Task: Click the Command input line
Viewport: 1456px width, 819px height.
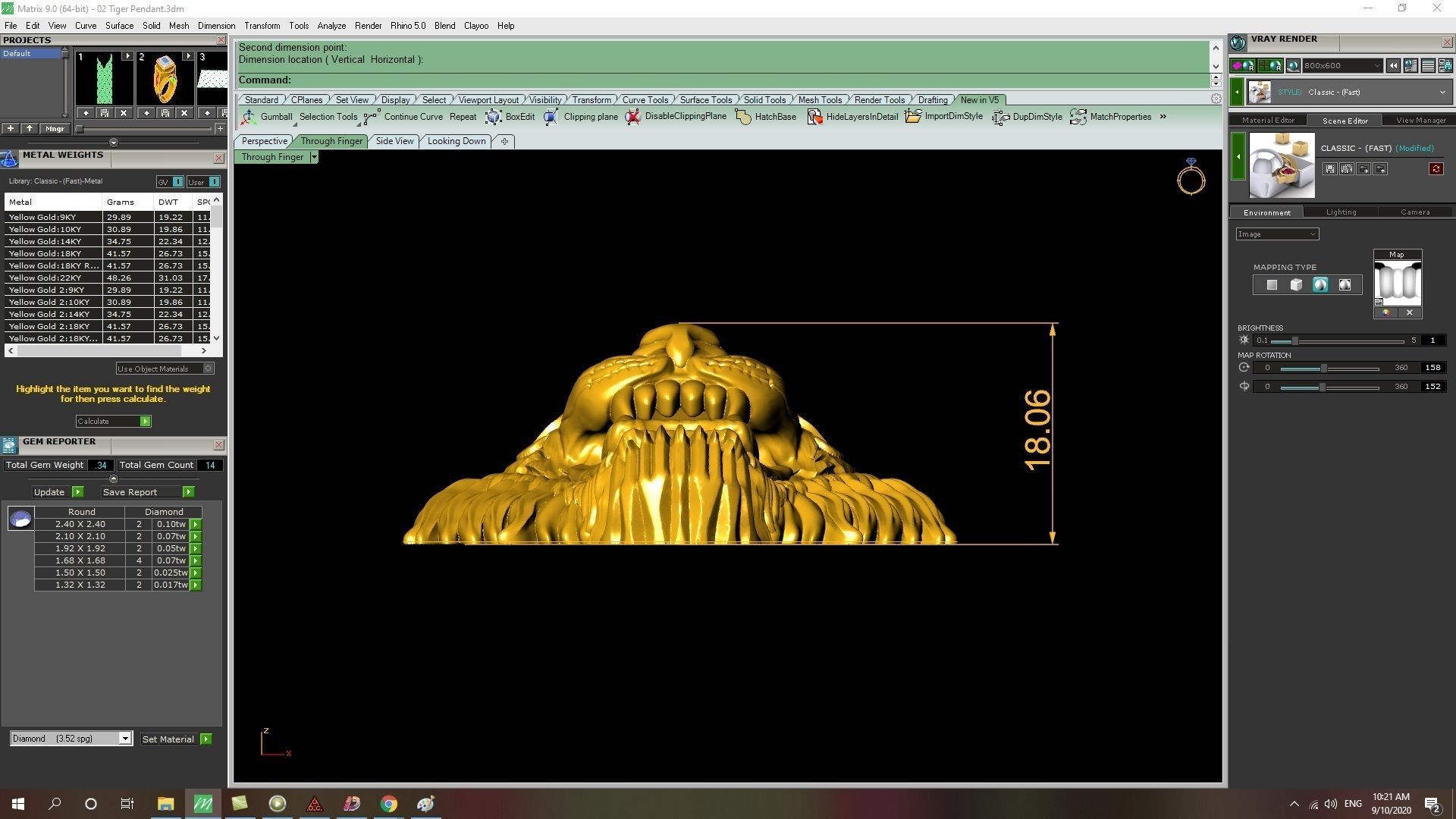Action: click(x=723, y=80)
